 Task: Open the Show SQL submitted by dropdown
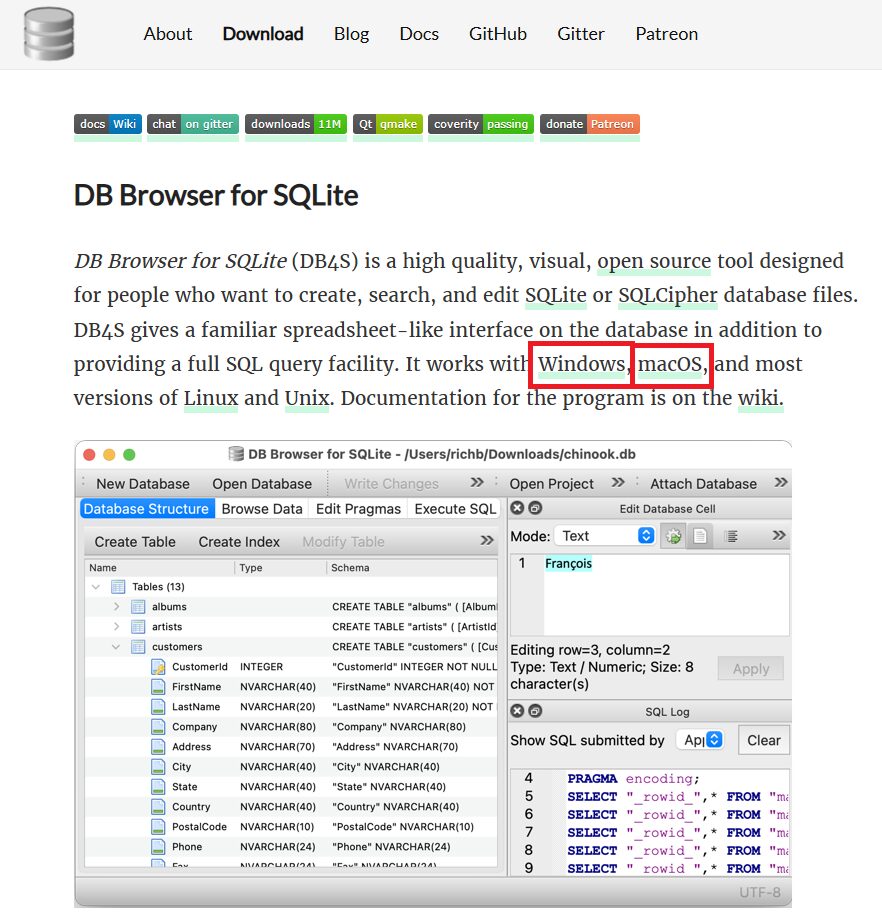[x=701, y=740]
